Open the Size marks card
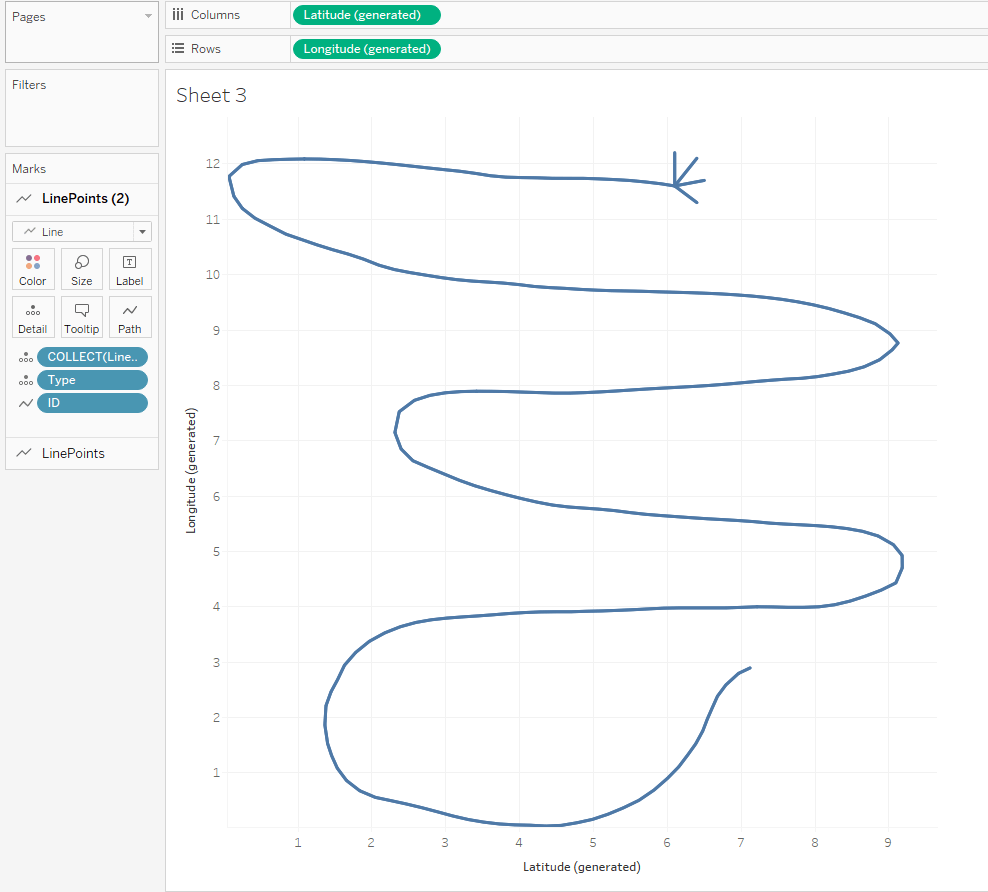 point(82,269)
